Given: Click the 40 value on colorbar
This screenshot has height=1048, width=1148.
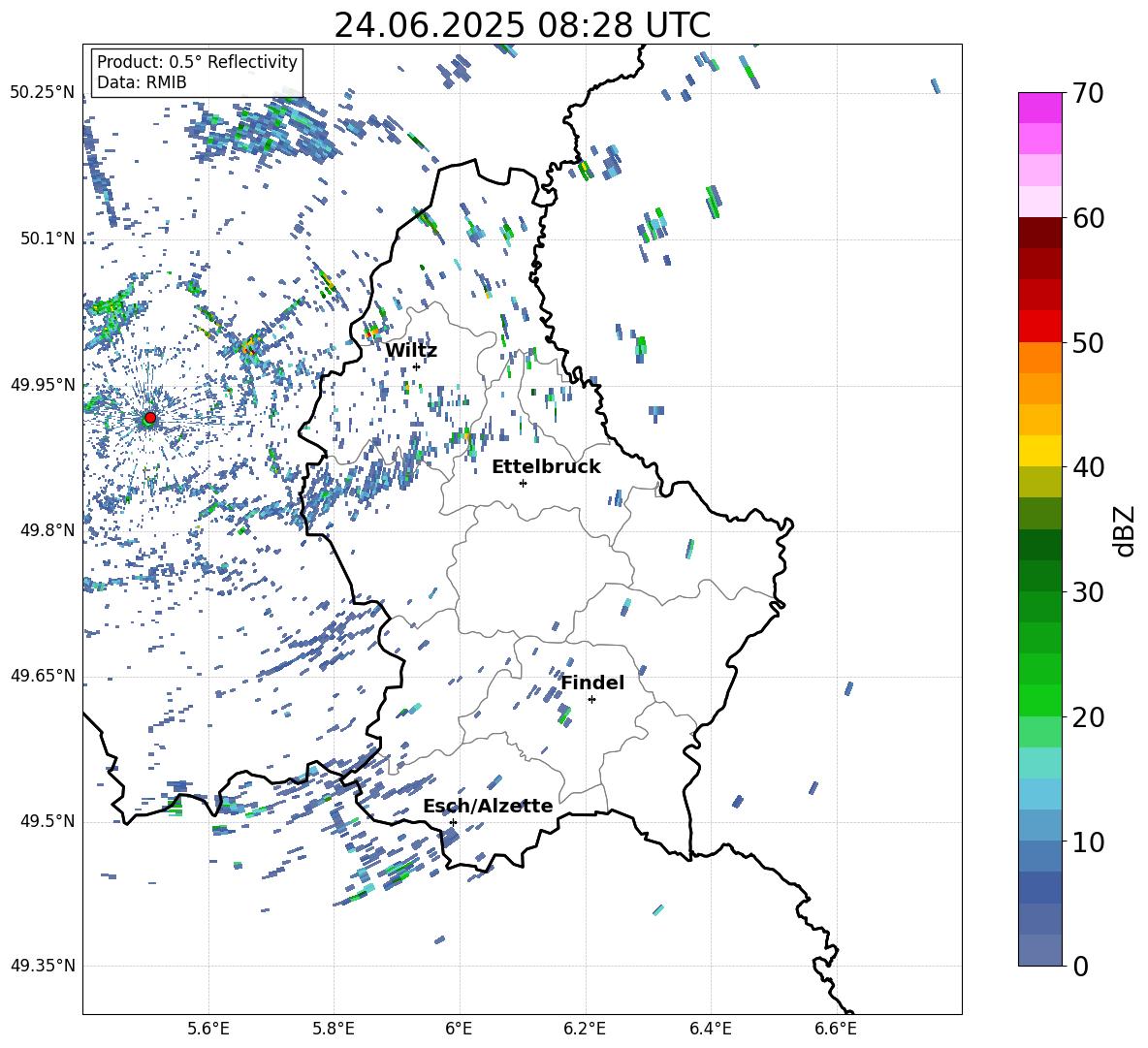Looking at the screenshot, I should point(1088,467).
